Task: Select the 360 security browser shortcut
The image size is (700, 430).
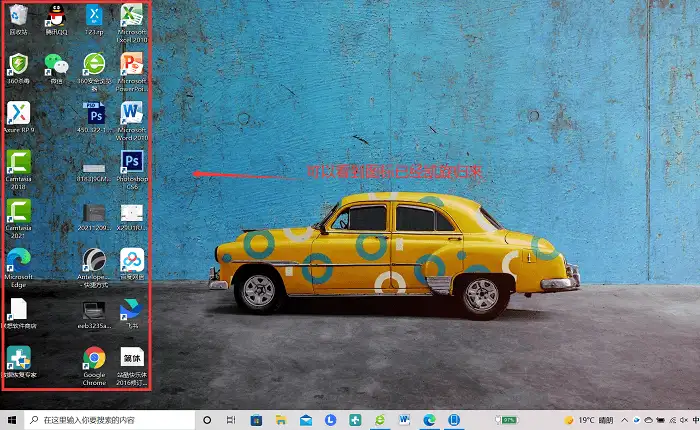Action: [x=94, y=72]
